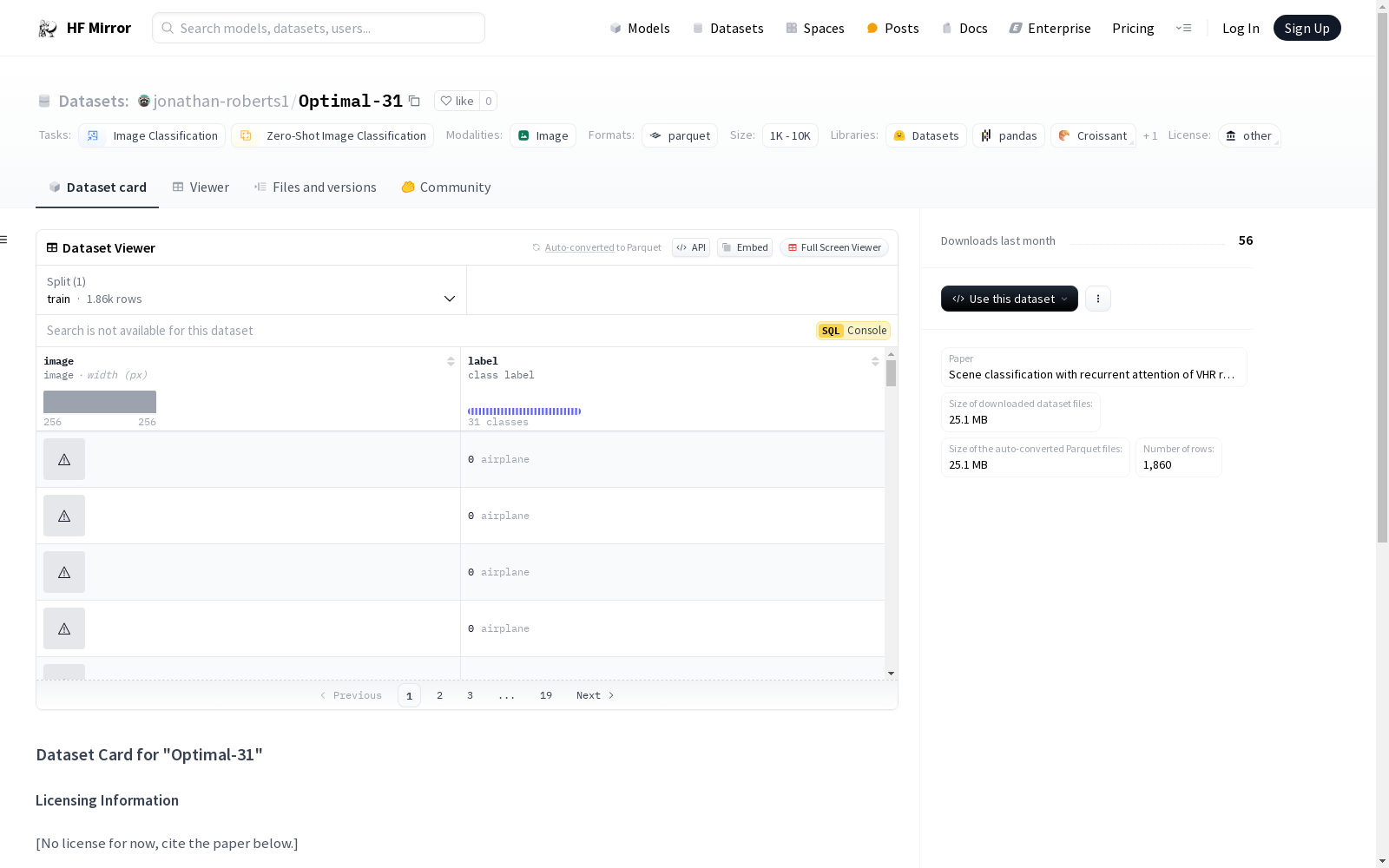Click the pandas library tag
The image size is (1389, 868).
coord(1009,135)
